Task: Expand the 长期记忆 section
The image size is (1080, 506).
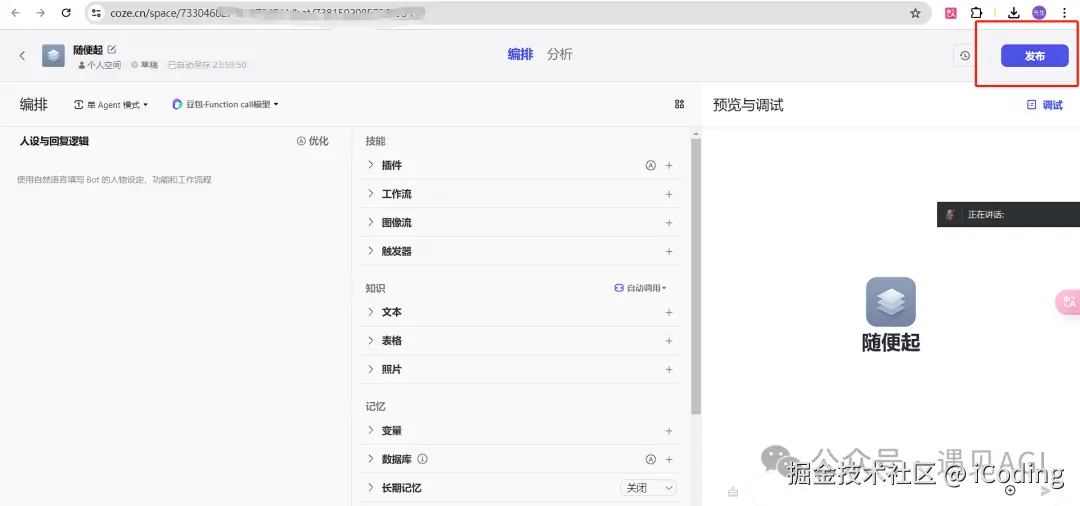Action: pyautogui.click(x=371, y=487)
